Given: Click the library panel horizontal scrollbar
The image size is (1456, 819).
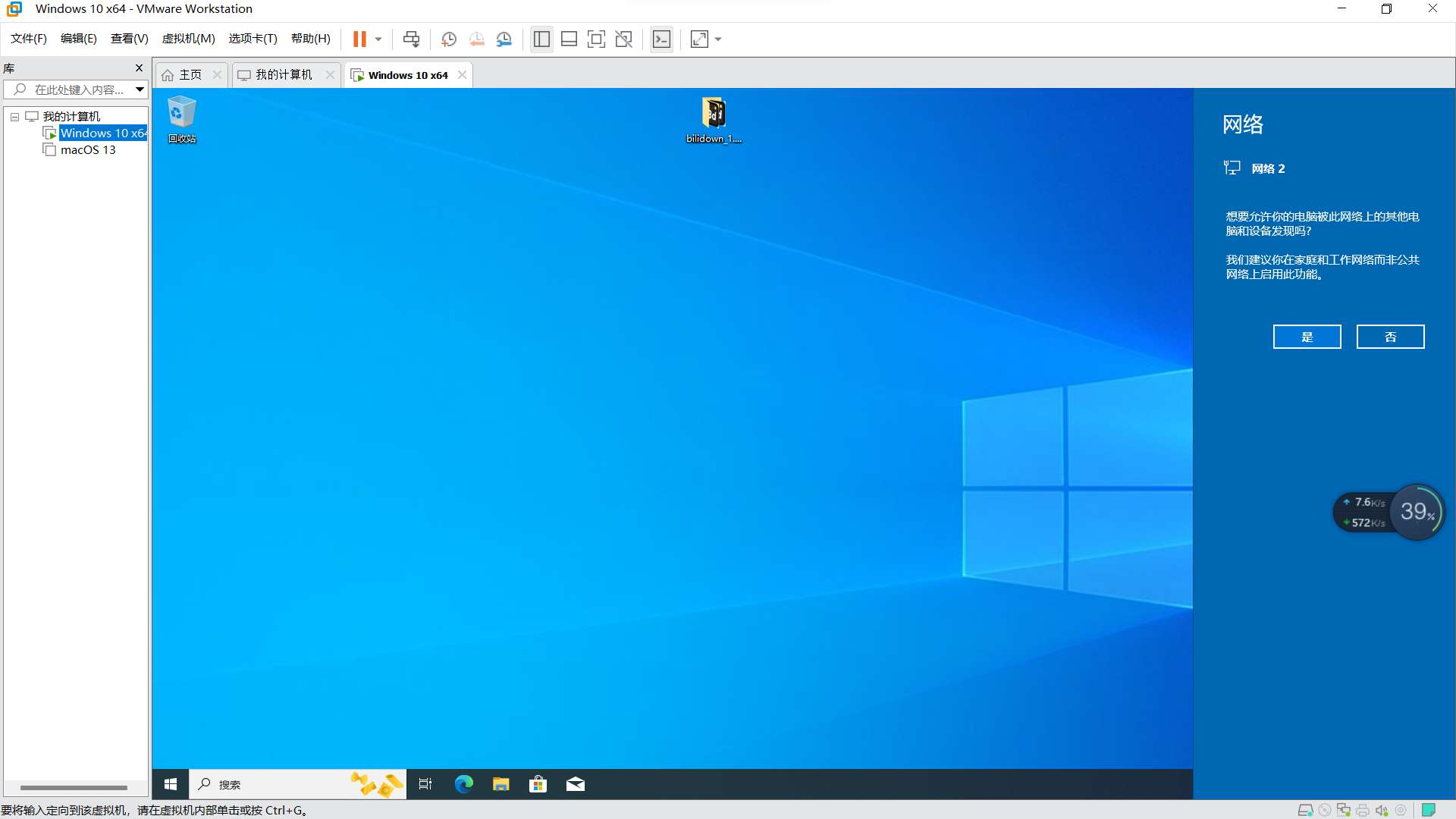Looking at the screenshot, I should 74,787.
